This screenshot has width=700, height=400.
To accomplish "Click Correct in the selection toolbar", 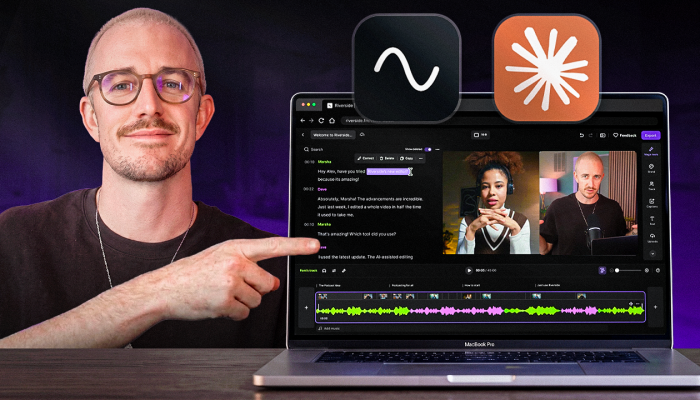I will (366, 158).
